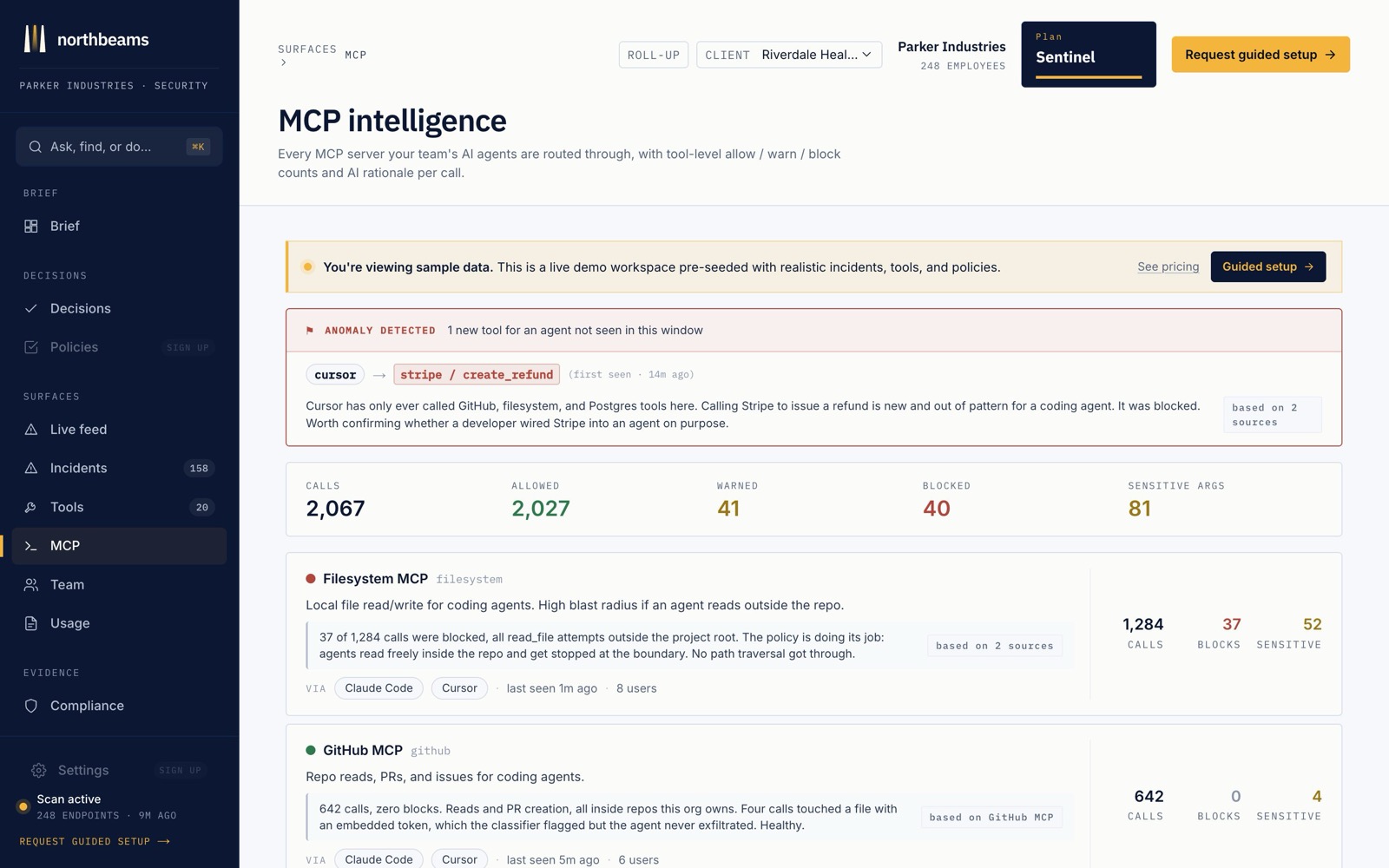Click the northbeams logo icon
Screen dimensions: 1389x868
35,39
